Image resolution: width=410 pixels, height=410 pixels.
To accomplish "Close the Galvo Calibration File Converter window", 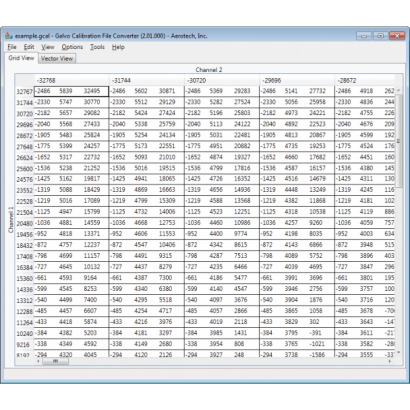I will coord(397,35).
